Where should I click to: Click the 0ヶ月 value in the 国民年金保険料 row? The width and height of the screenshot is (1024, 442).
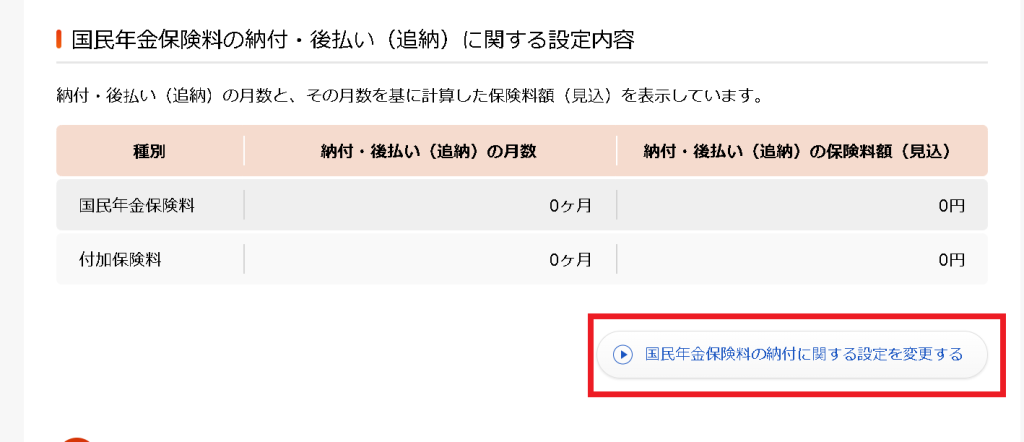coord(569,206)
